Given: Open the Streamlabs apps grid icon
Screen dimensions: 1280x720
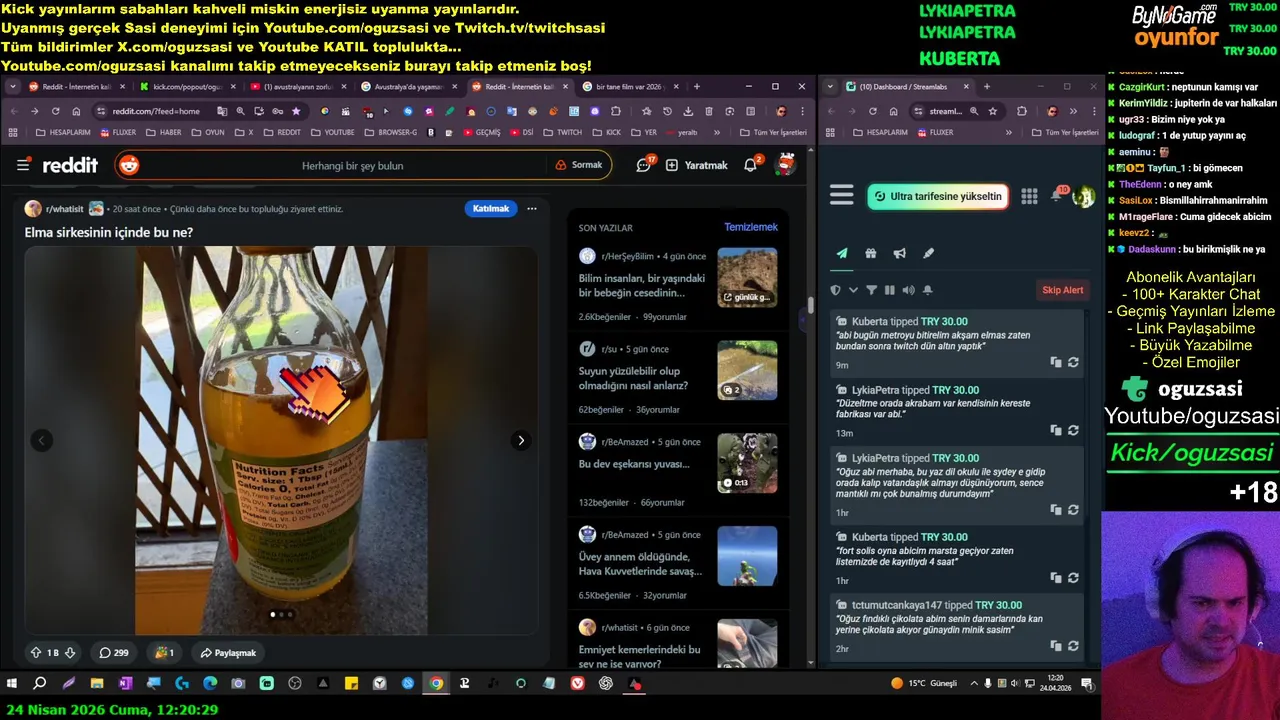Looking at the screenshot, I should pyautogui.click(x=1029, y=196).
